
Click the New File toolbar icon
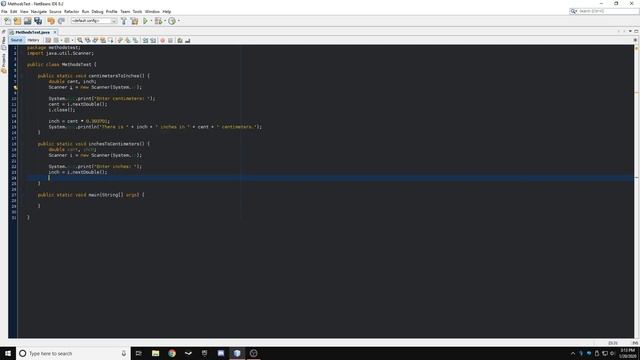pos(7,21)
